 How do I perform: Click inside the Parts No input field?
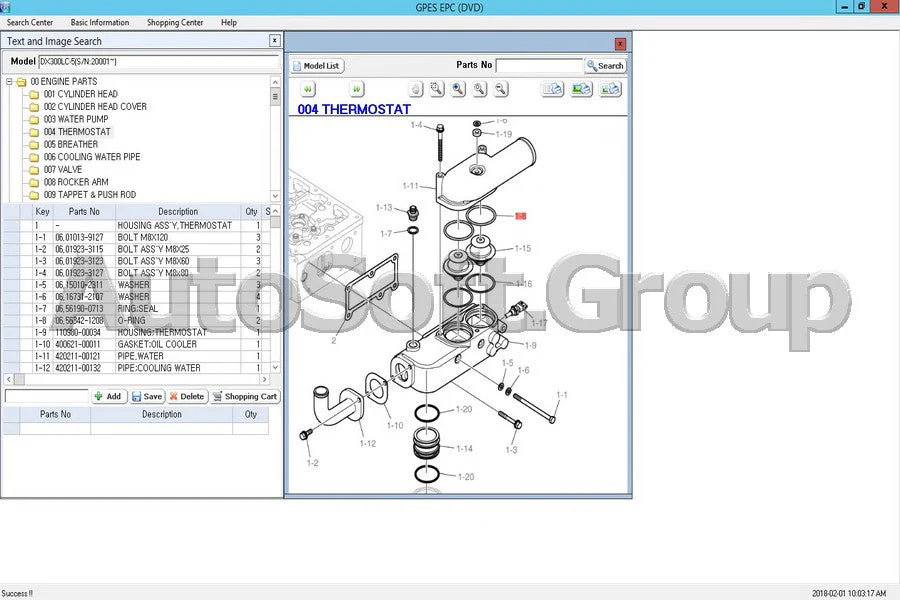[539, 65]
